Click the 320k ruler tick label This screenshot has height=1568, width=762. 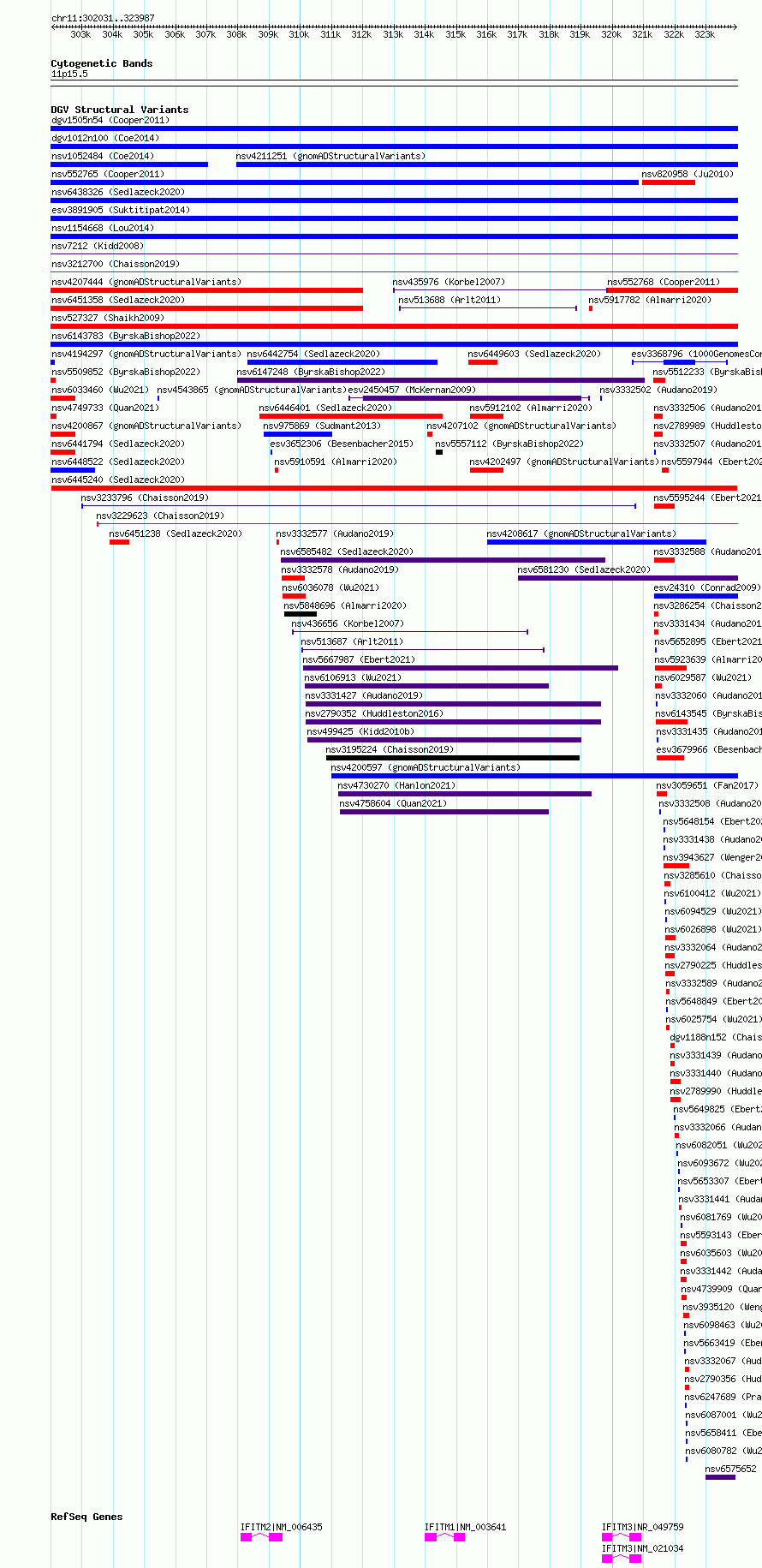point(611,34)
